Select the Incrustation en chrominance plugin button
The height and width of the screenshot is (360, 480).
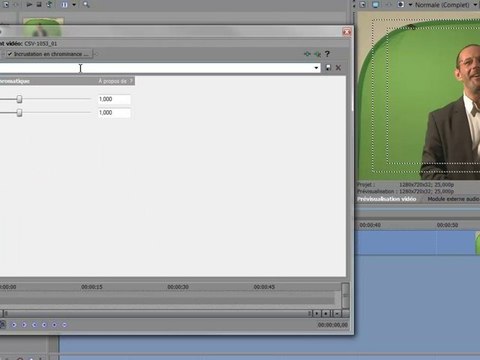[49, 54]
